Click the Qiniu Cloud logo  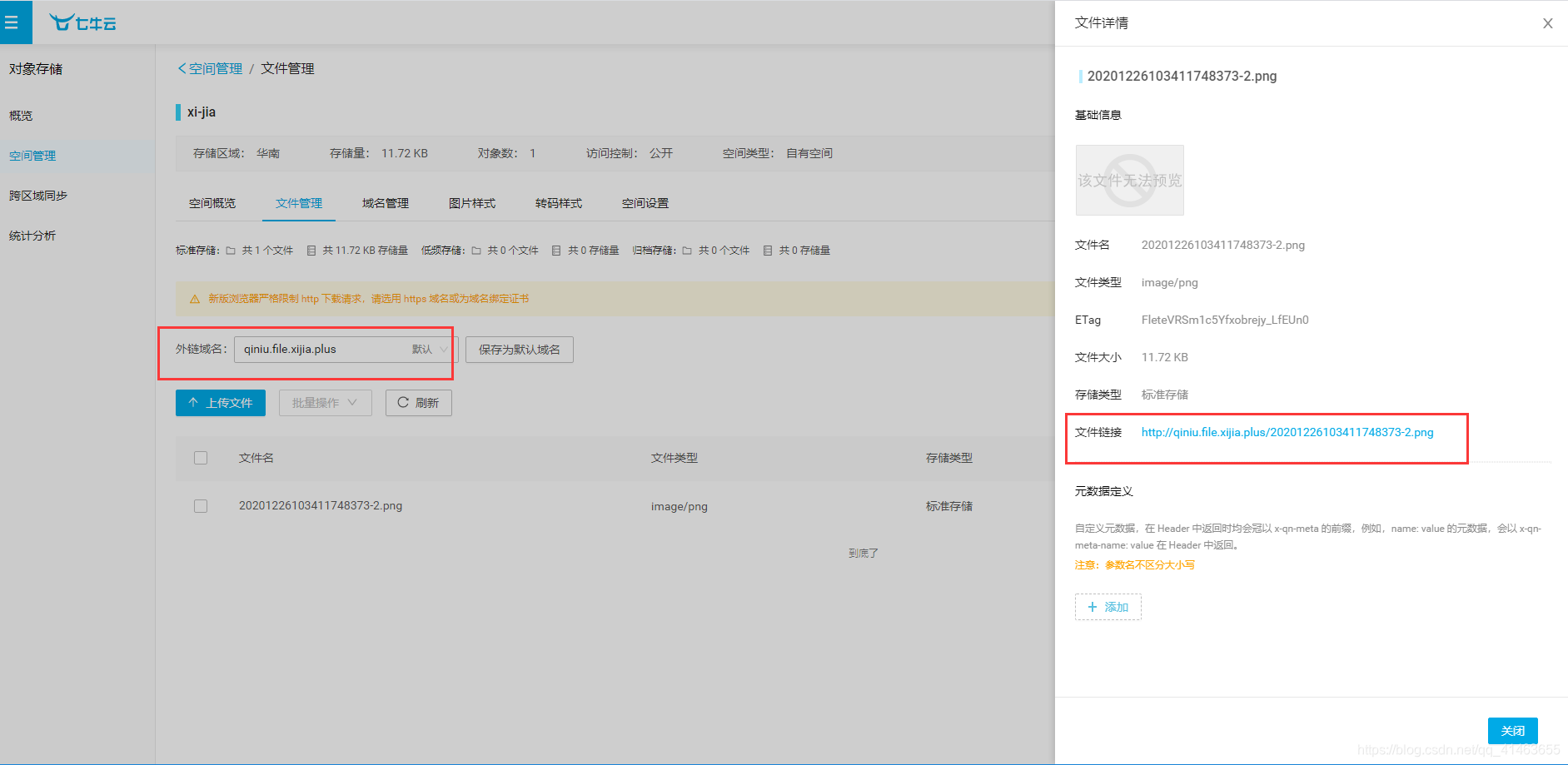[x=82, y=22]
